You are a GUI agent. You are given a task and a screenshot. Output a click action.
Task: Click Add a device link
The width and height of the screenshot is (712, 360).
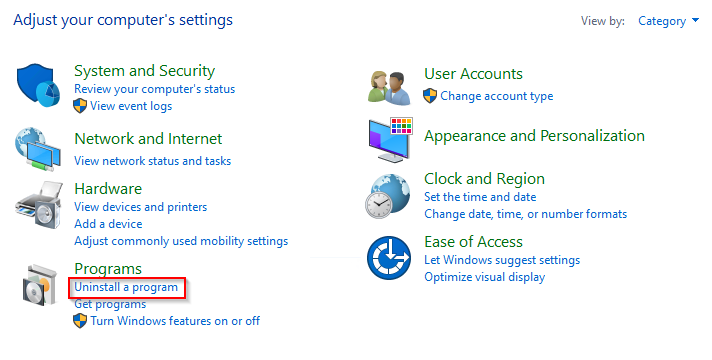point(108,224)
